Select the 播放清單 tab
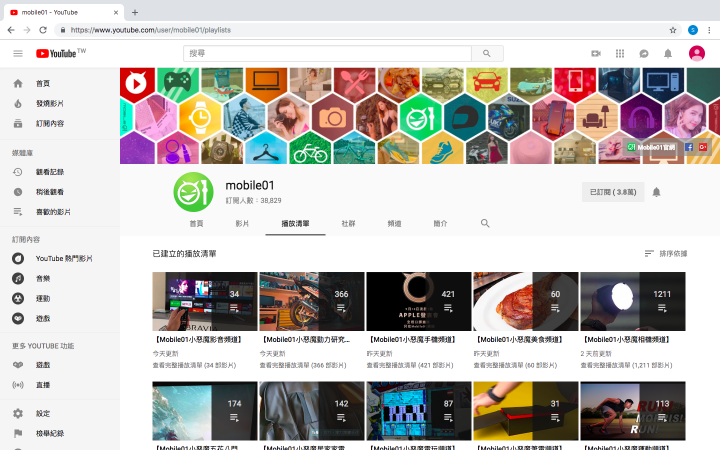Viewport: 720px width, 450px height. click(295, 224)
